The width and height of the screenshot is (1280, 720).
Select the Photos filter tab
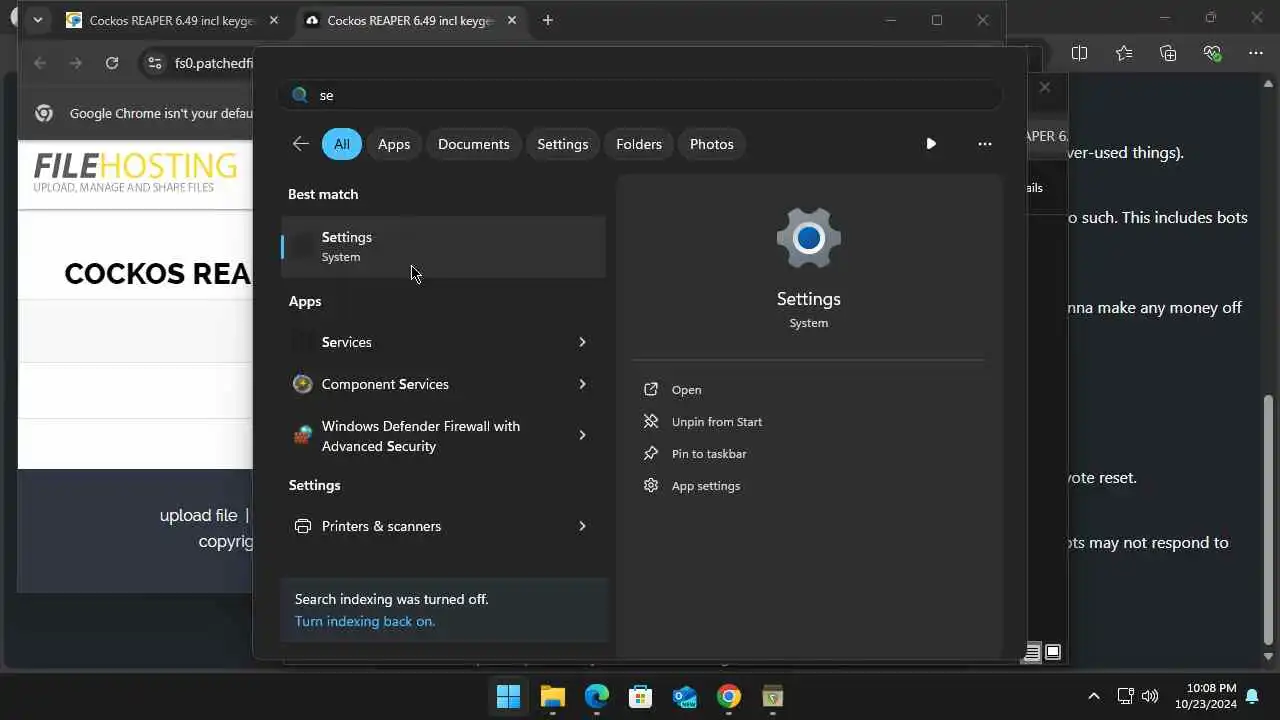[x=712, y=144]
